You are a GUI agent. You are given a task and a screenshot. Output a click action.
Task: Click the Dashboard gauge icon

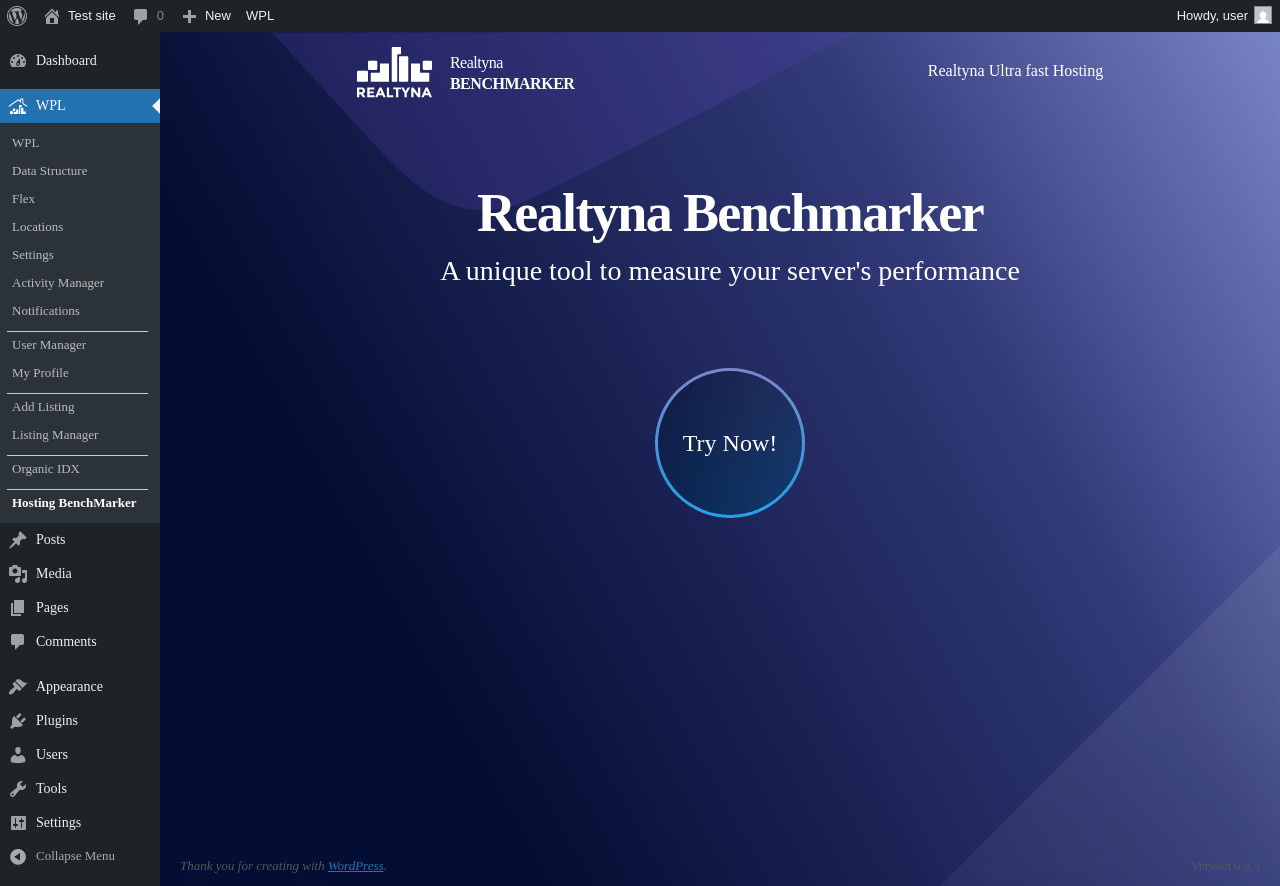pos(18,61)
